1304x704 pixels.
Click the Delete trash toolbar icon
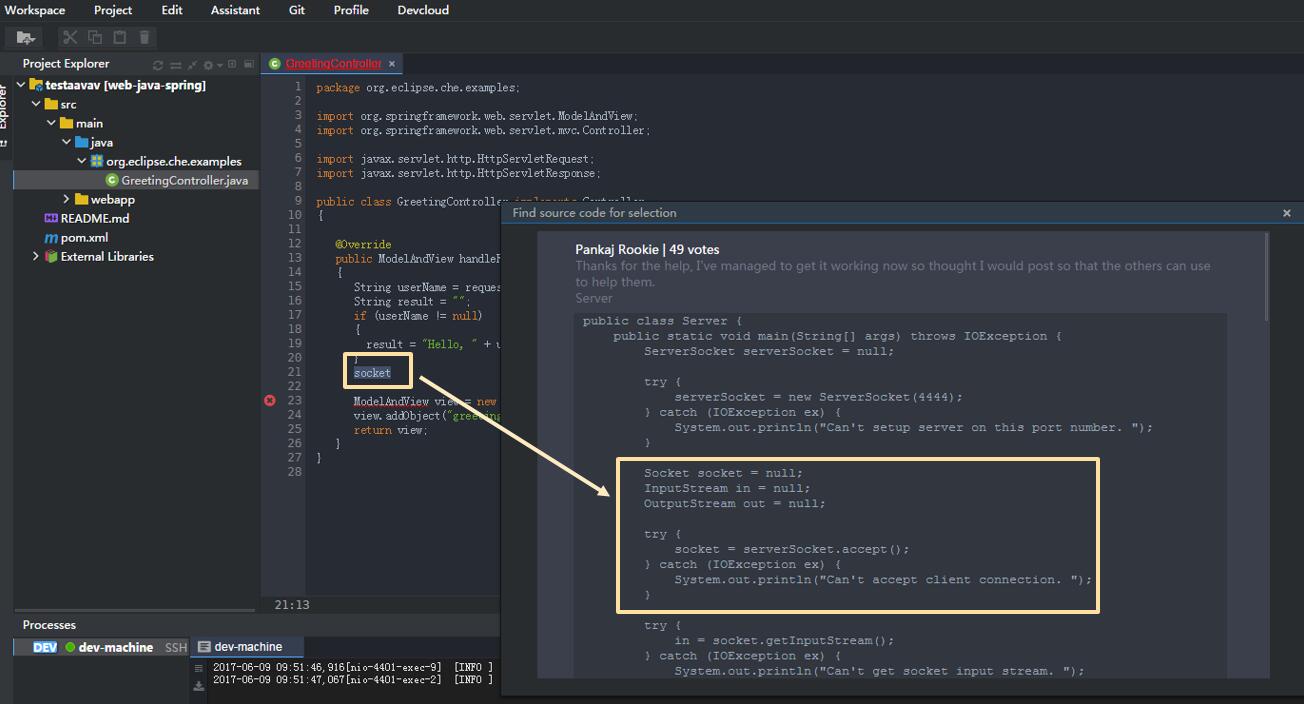pyautogui.click(x=145, y=37)
